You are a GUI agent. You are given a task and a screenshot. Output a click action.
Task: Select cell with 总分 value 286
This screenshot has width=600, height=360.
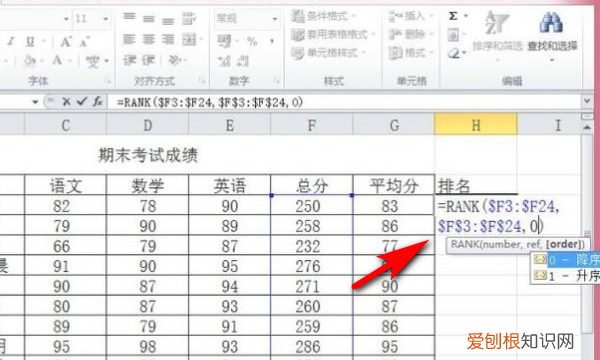click(x=312, y=346)
